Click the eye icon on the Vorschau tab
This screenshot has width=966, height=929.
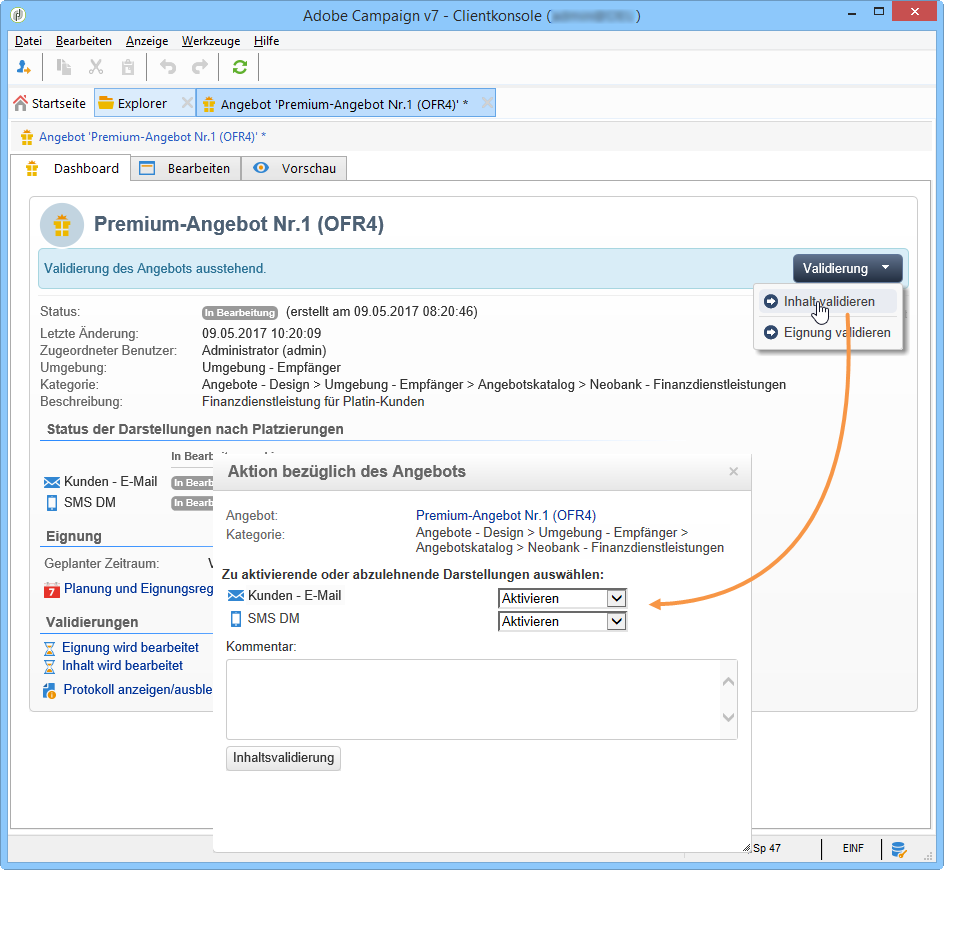tap(261, 168)
